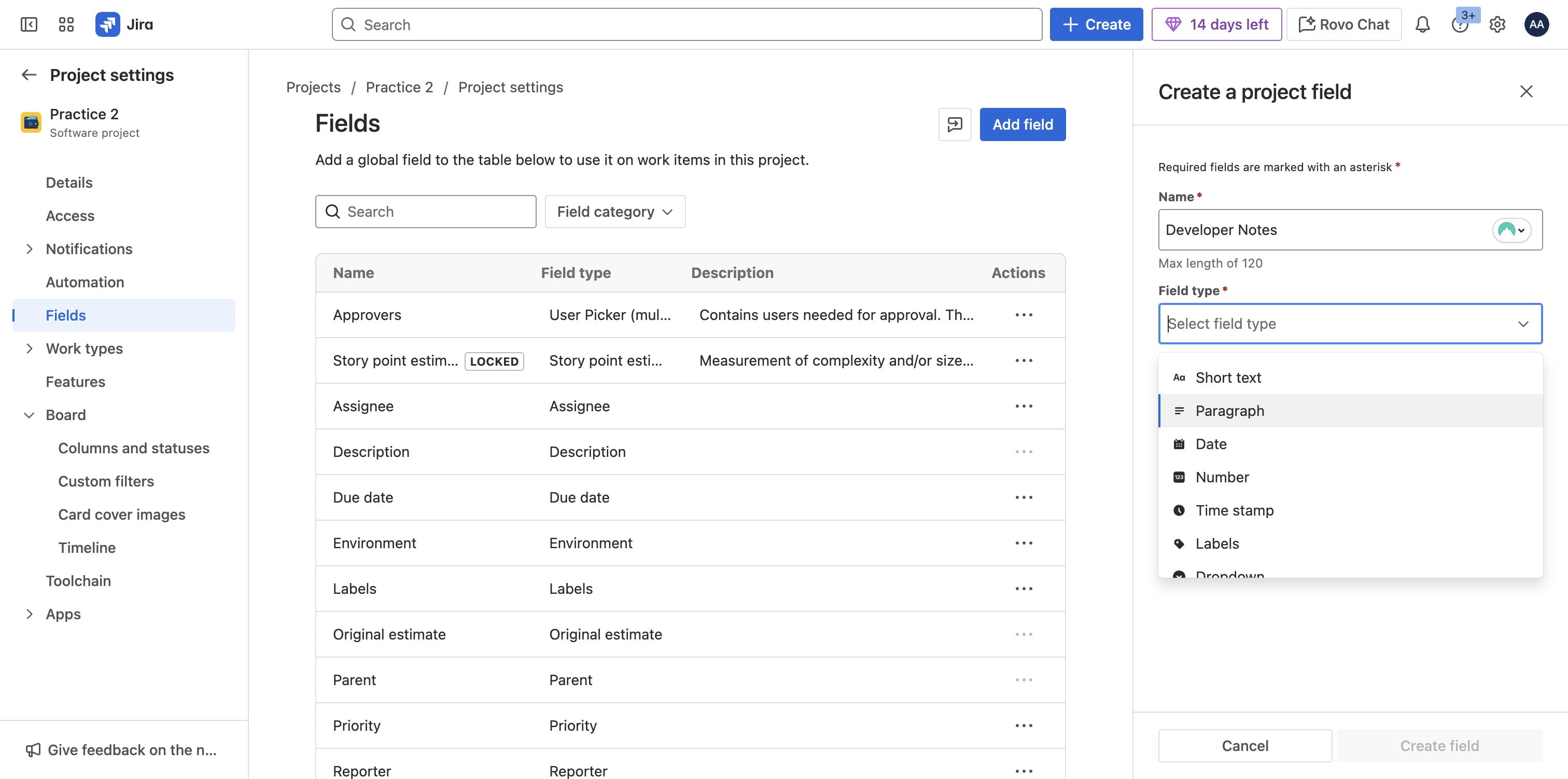Click the Reporter field name

(361, 771)
